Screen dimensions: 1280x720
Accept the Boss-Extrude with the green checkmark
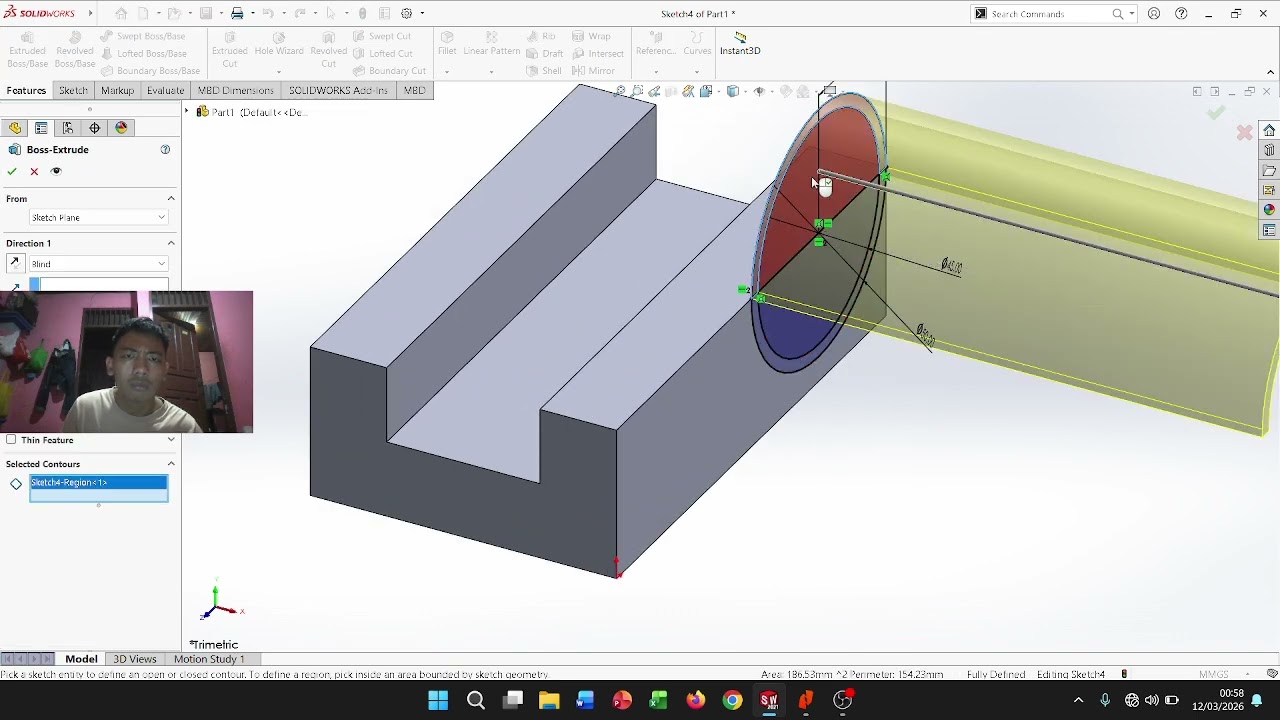pos(12,171)
